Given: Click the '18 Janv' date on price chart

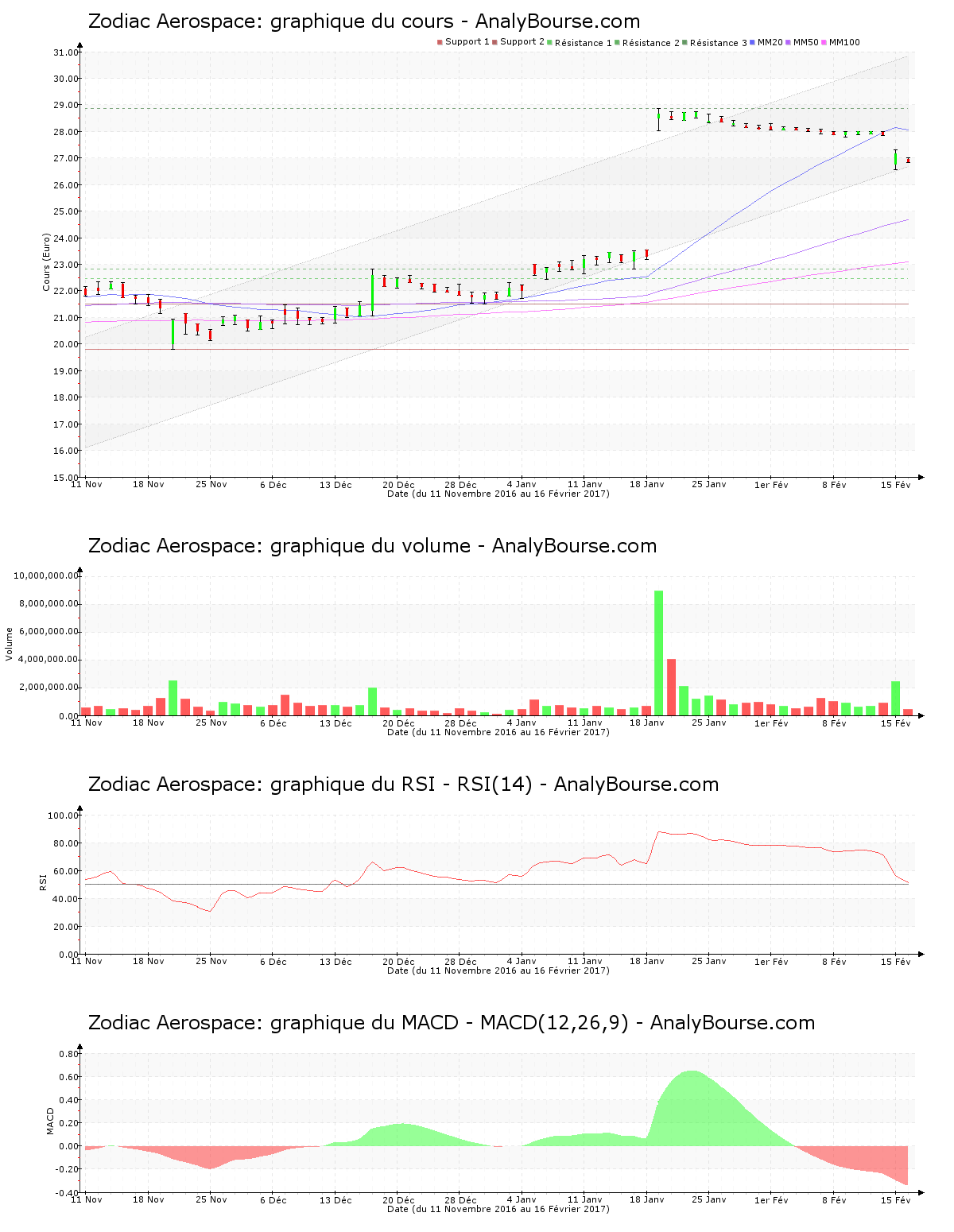Looking at the screenshot, I should pos(646,484).
